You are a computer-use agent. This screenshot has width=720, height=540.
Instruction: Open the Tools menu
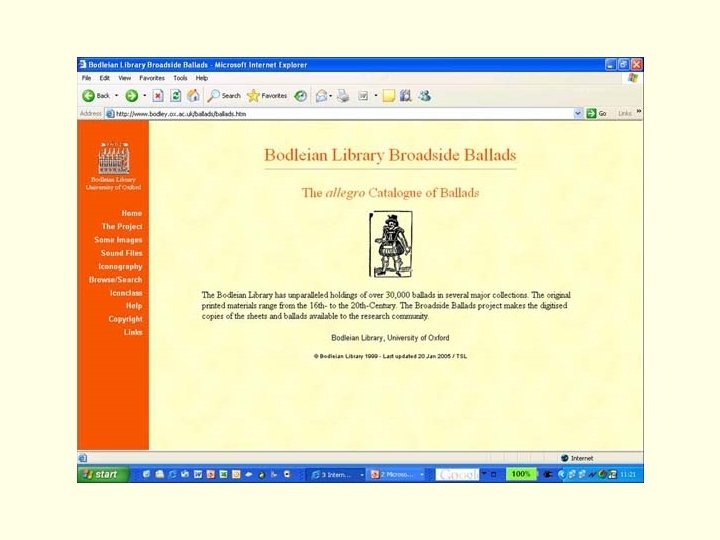pyautogui.click(x=180, y=78)
